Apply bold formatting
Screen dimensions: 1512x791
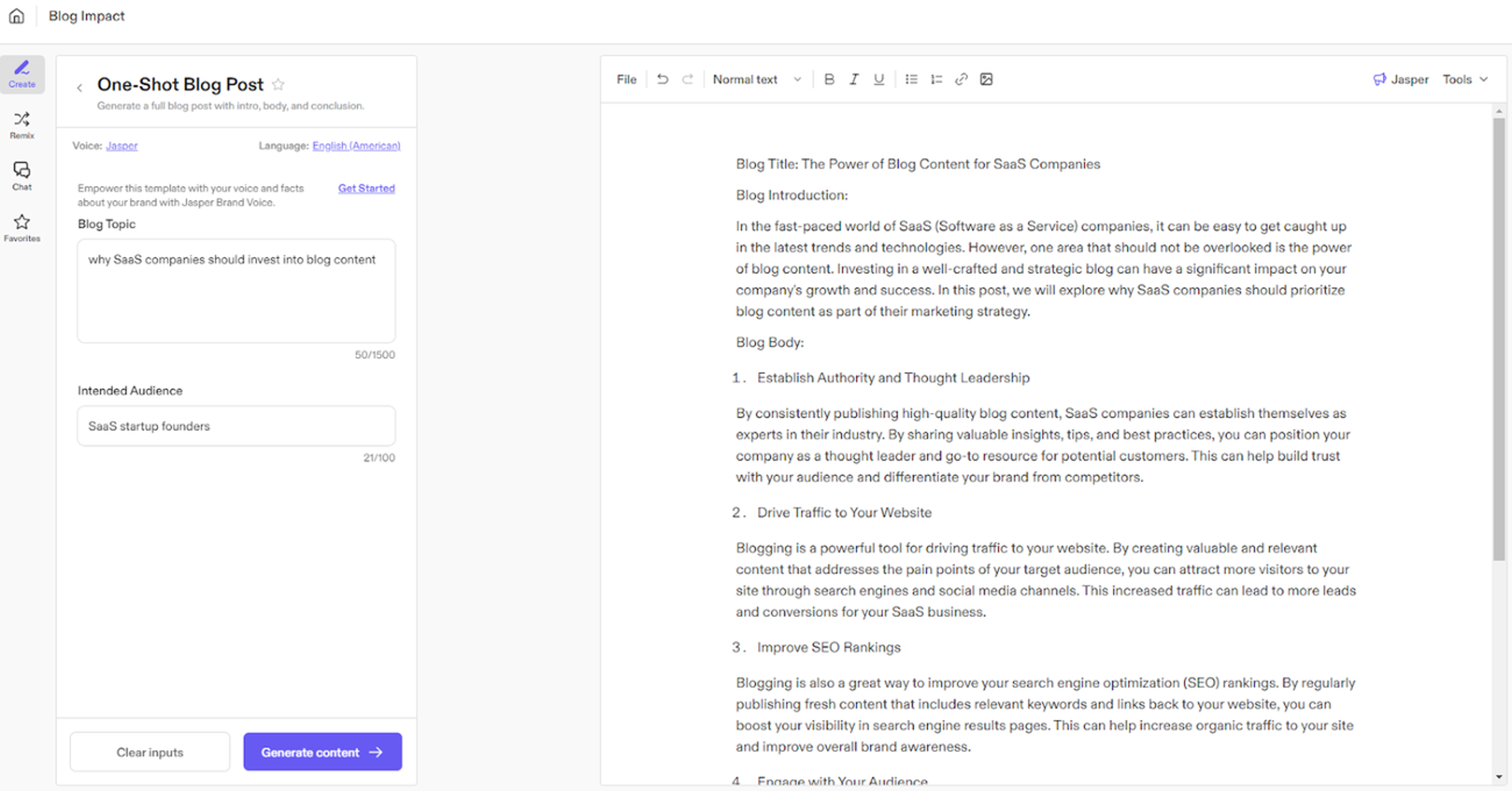[x=829, y=79]
